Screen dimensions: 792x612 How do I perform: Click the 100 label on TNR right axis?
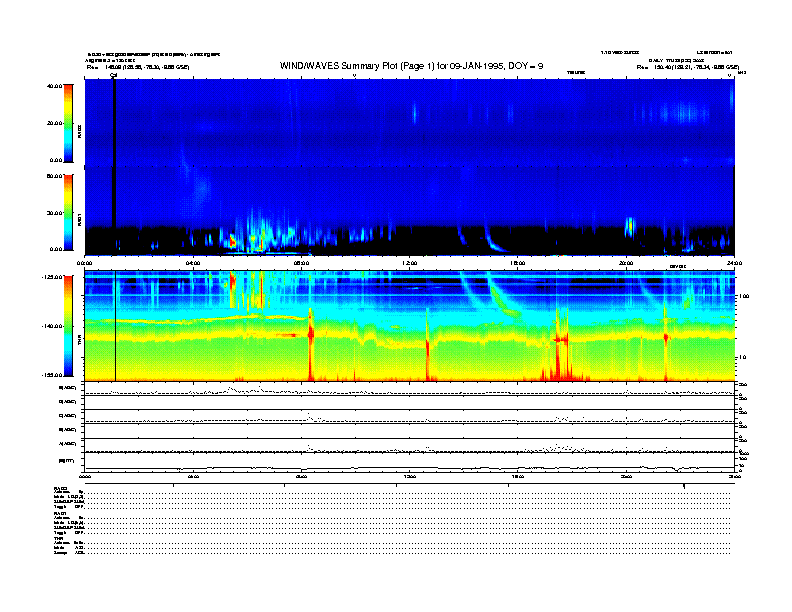point(744,296)
